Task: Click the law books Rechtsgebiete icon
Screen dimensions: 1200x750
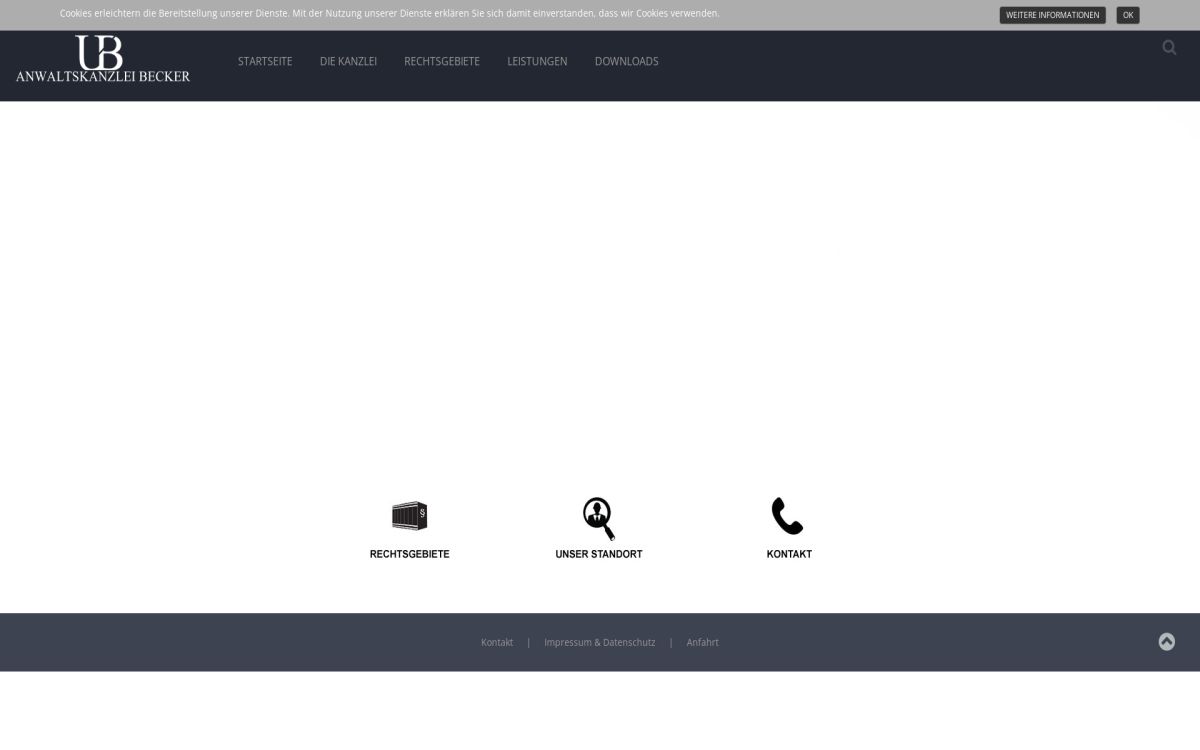Action: pyautogui.click(x=409, y=516)
